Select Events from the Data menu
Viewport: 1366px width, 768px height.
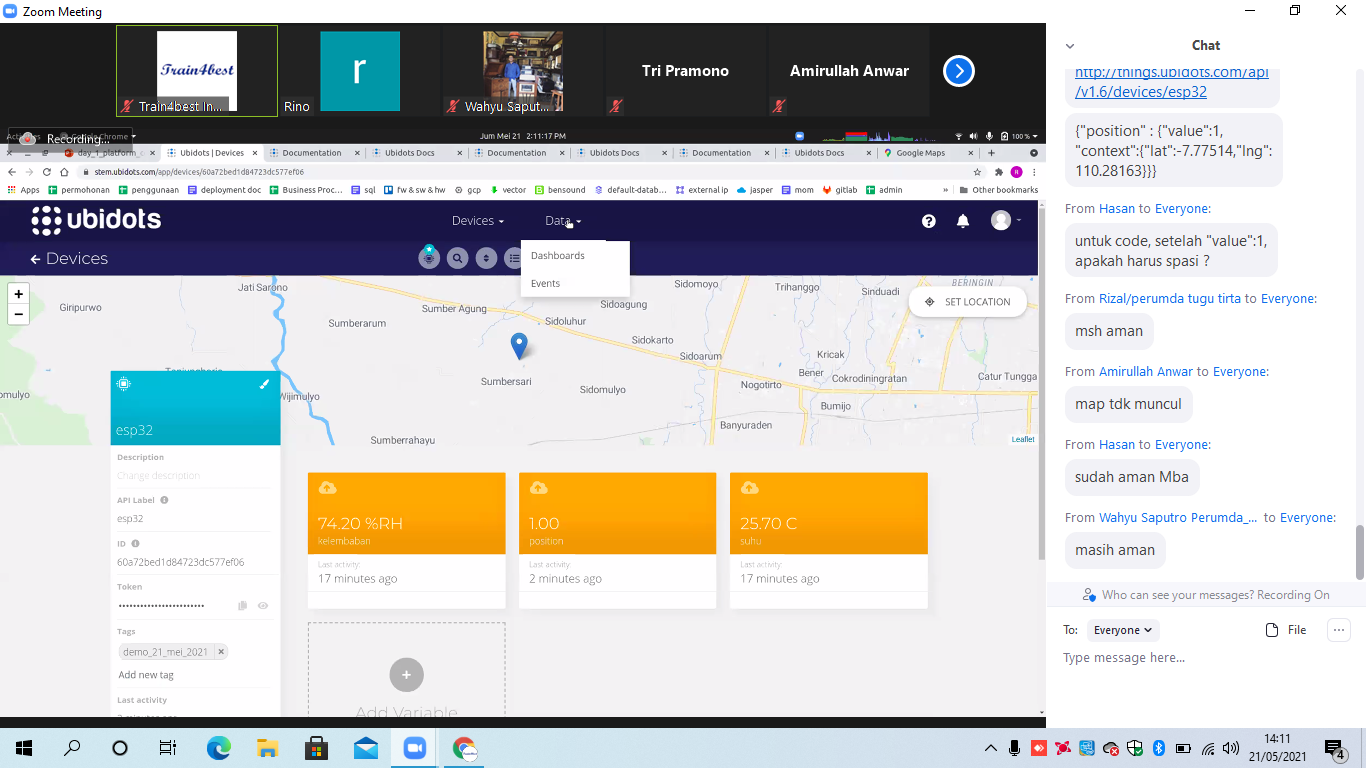(x=546, y=284)
